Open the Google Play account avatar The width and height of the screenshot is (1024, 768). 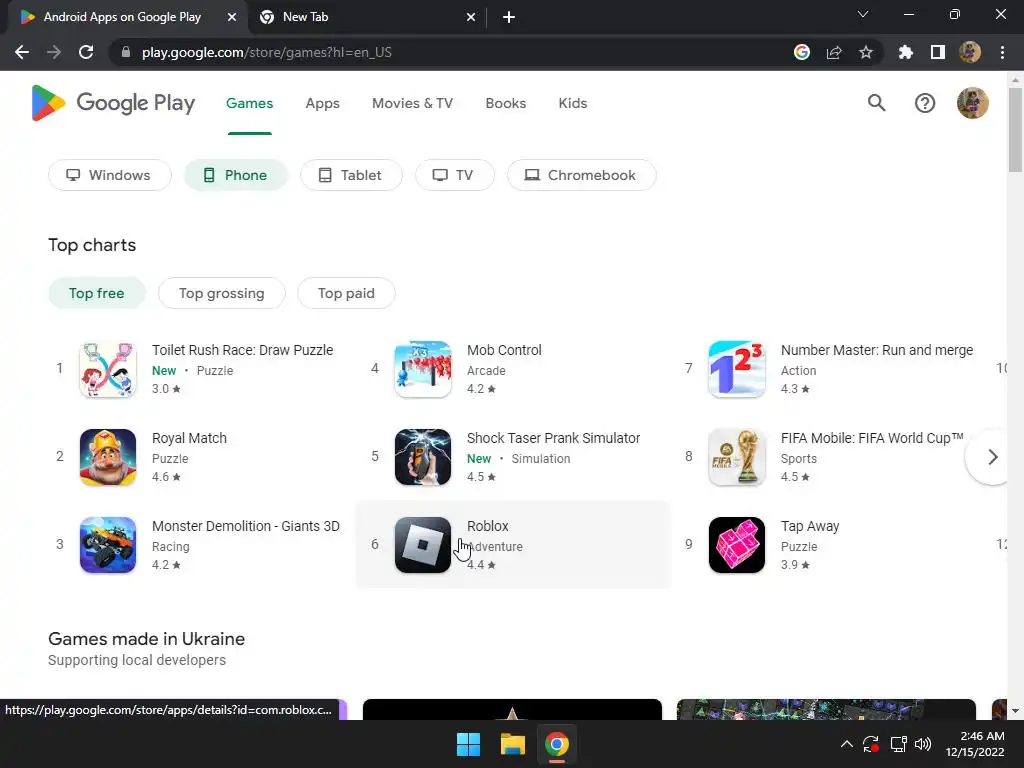[972, 103]
